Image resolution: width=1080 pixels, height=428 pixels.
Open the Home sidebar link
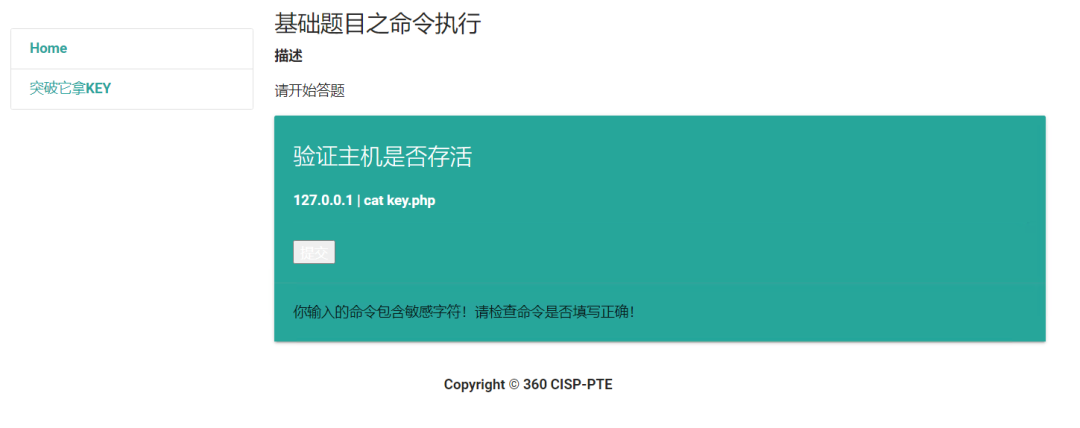132,48
